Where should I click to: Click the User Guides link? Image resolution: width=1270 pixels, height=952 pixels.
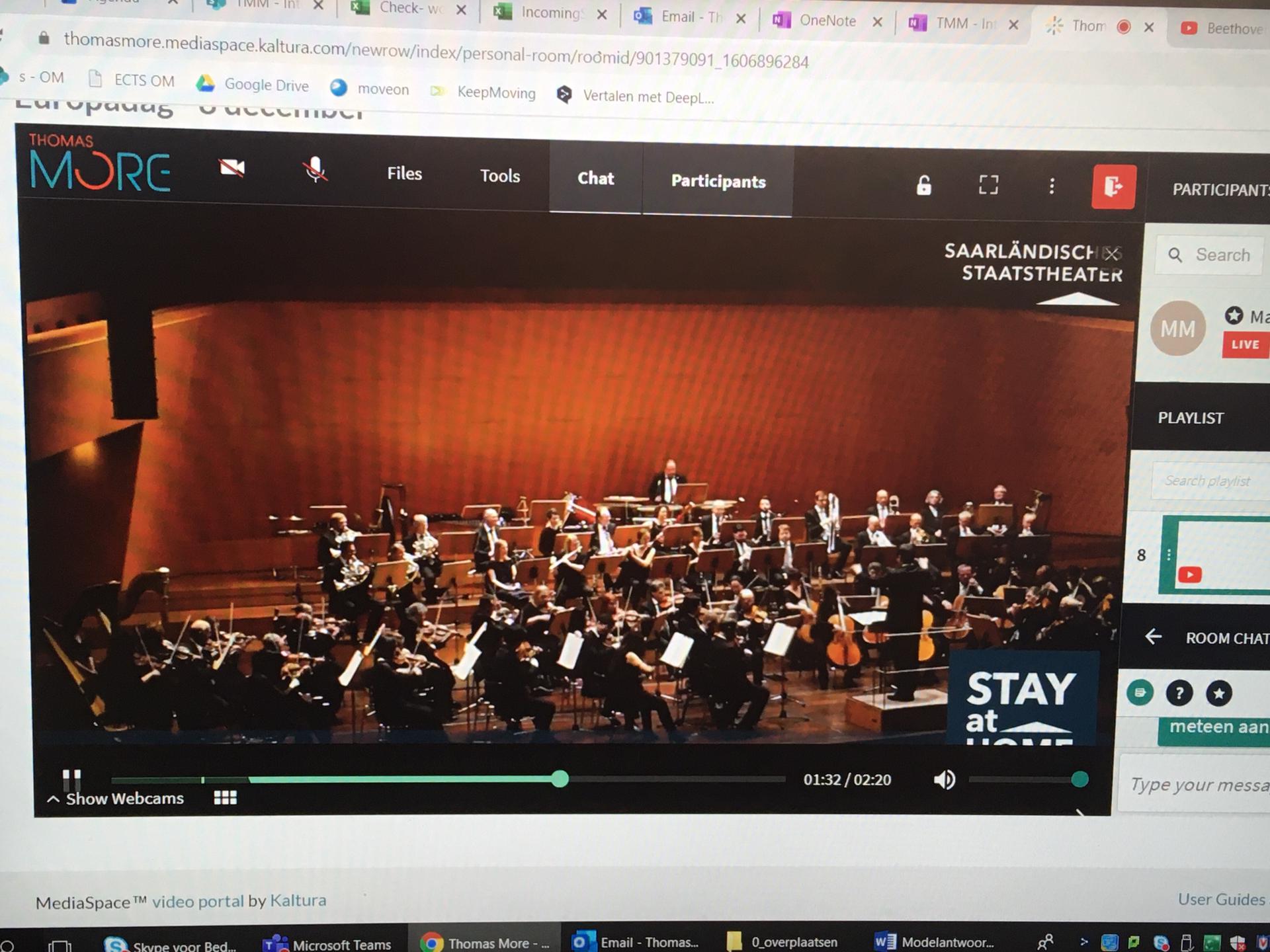pyautogui.click(x=1221, y=899)
